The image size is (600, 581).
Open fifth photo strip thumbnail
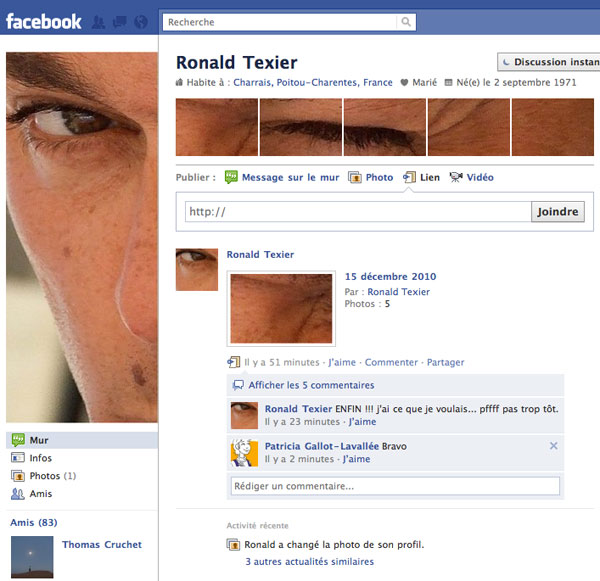pyautogui.click(x=553, y=127)
